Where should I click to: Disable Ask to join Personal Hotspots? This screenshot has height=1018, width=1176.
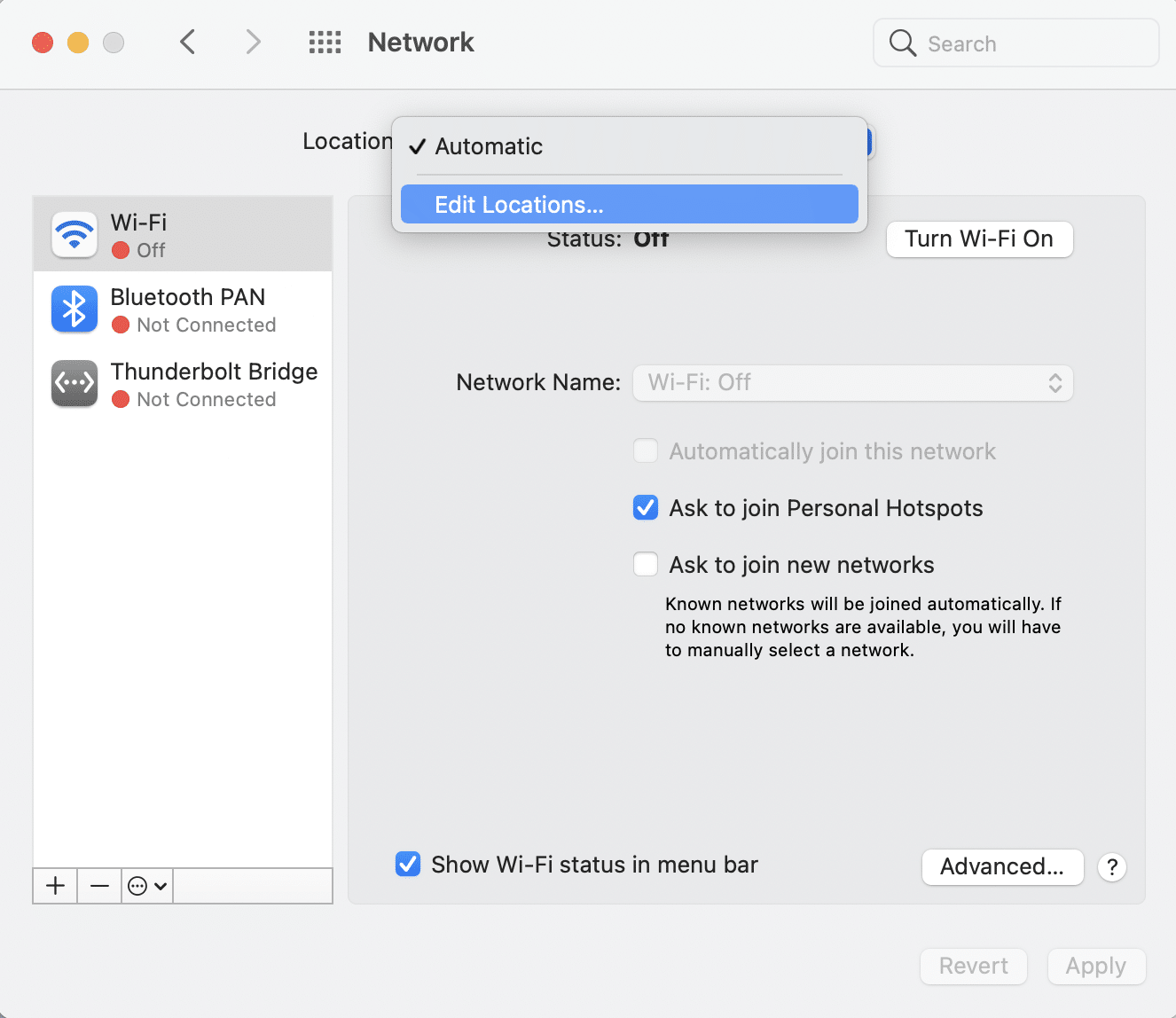click(646, 507)
